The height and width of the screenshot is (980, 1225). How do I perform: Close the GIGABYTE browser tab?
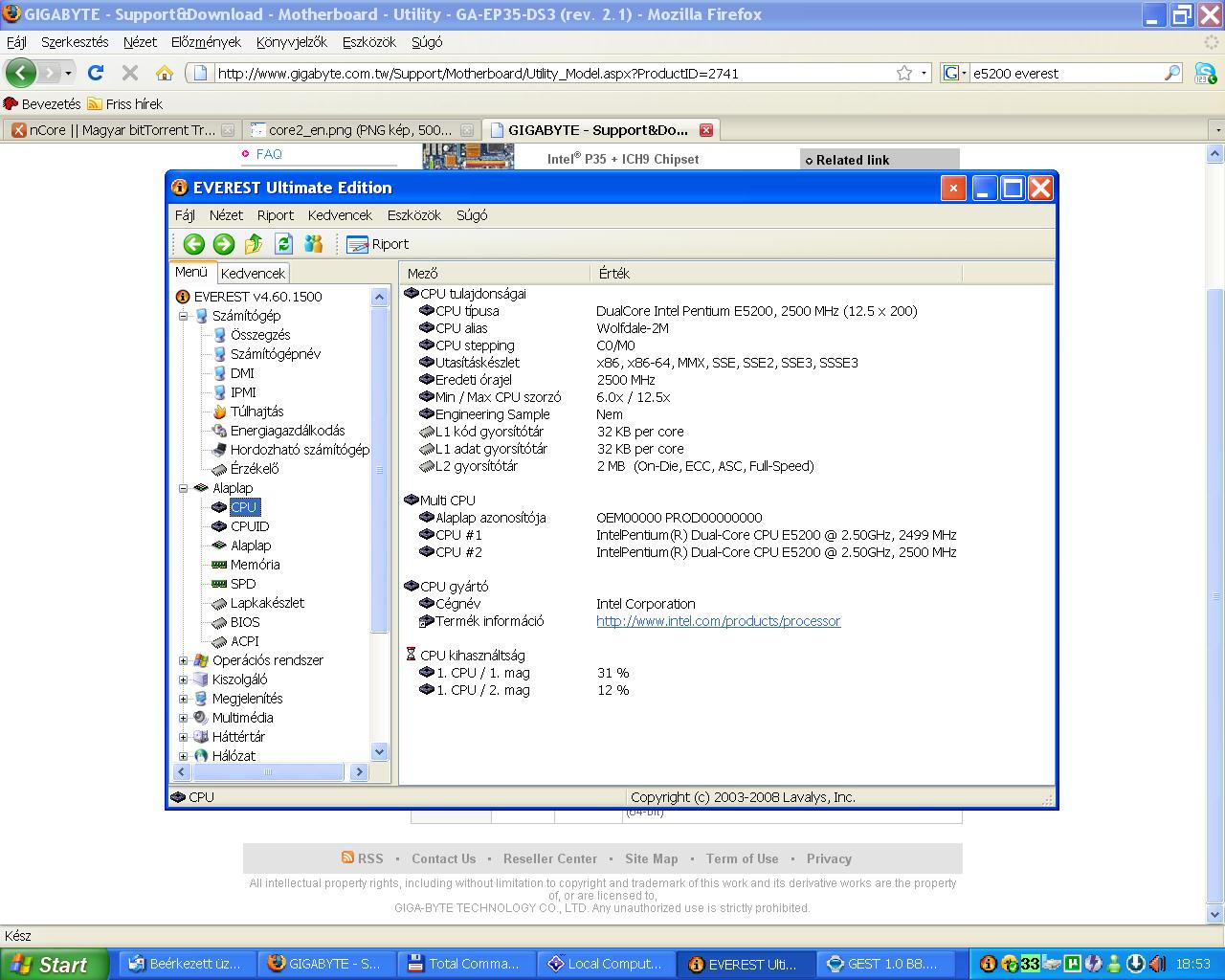click(705, 130)
